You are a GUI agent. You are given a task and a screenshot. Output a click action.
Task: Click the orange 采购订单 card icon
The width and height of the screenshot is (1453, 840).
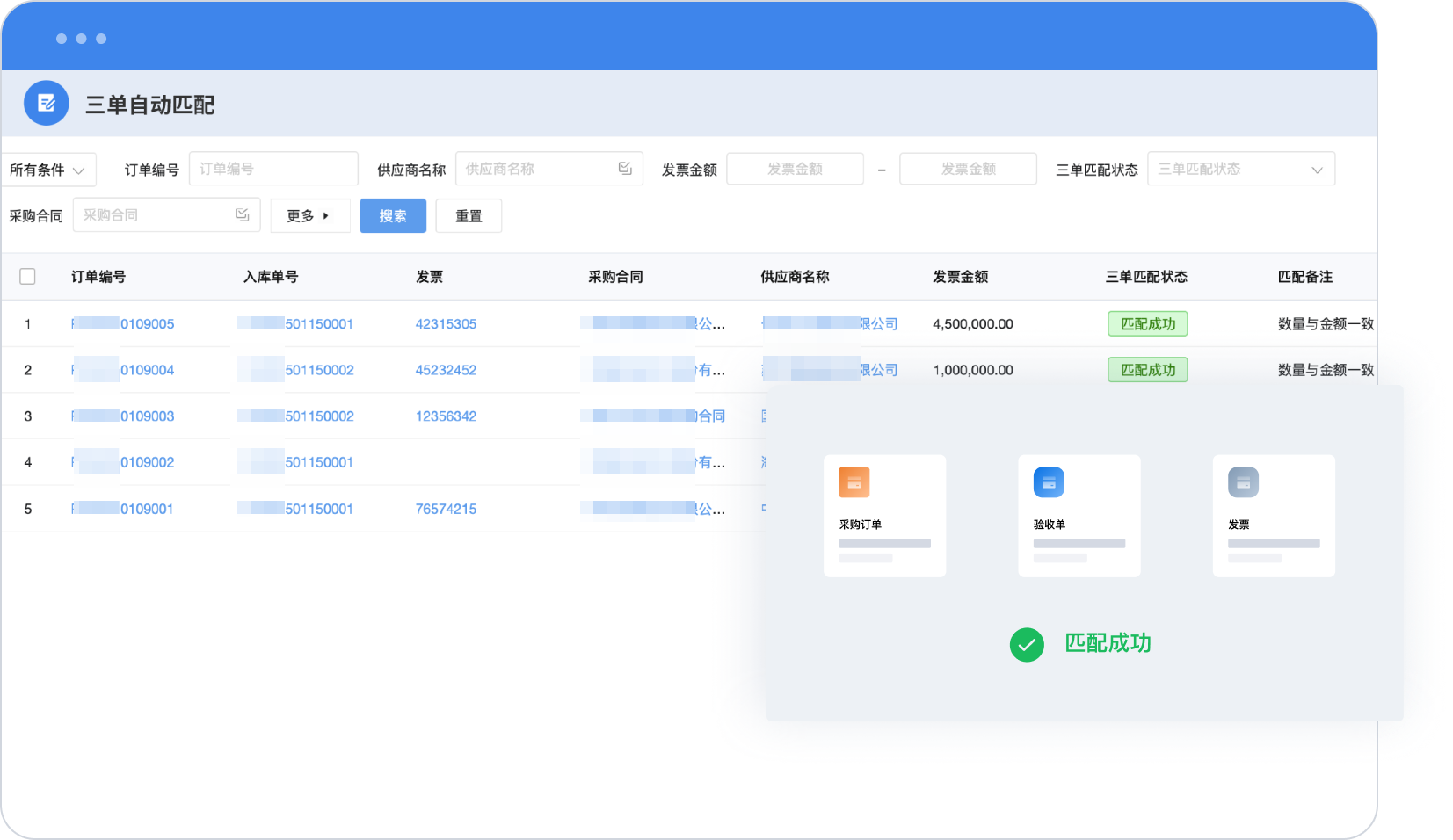point(854,482)
